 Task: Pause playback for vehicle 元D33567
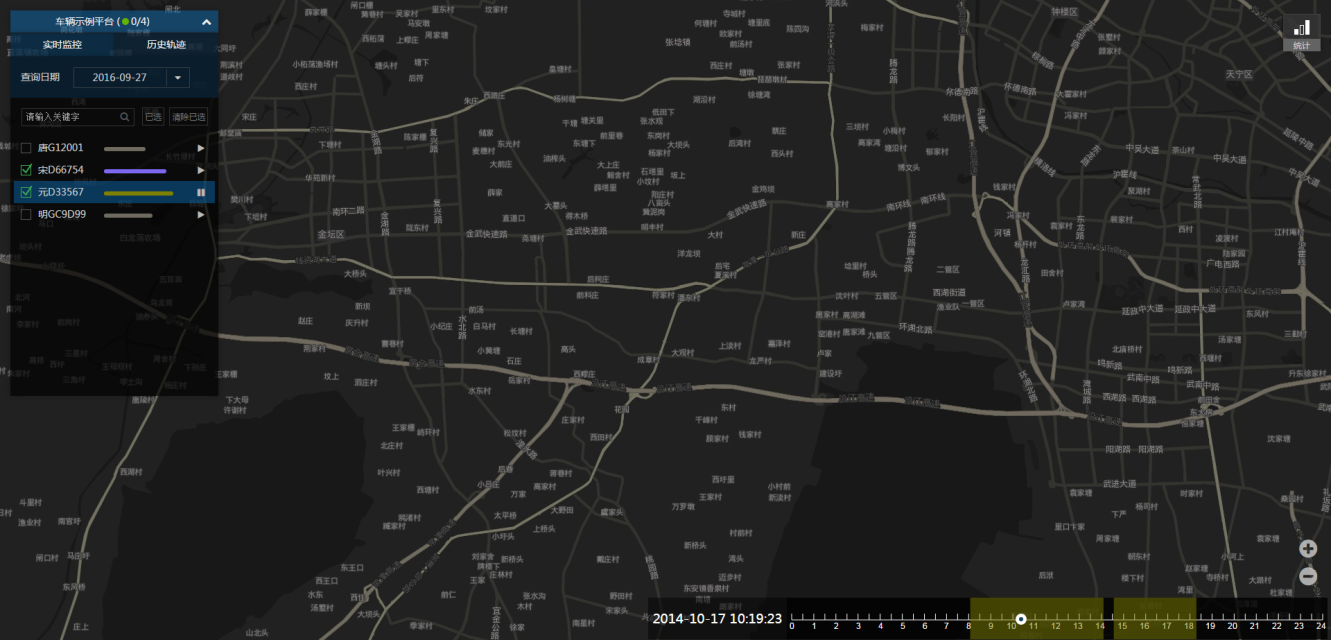(201, 192)
